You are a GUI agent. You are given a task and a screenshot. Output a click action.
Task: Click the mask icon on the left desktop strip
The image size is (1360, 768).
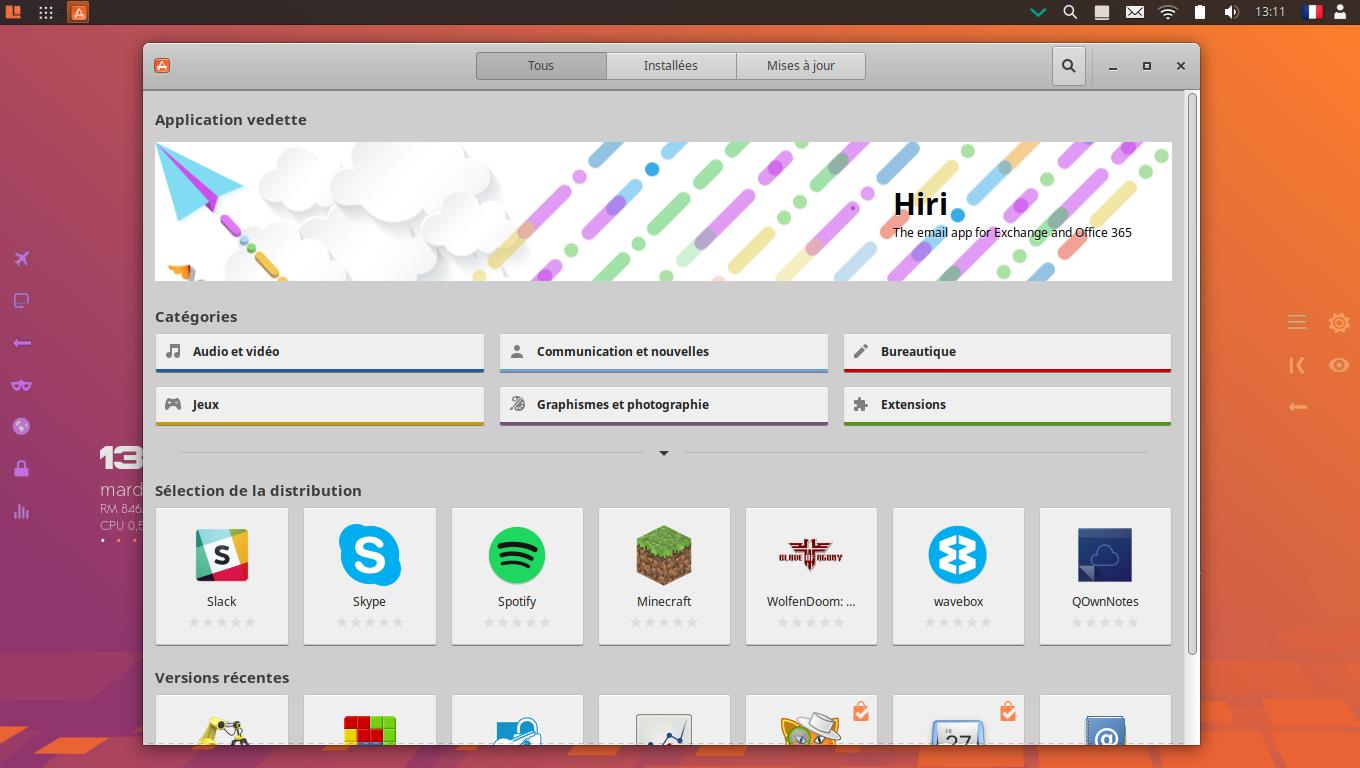coord(21,385)
